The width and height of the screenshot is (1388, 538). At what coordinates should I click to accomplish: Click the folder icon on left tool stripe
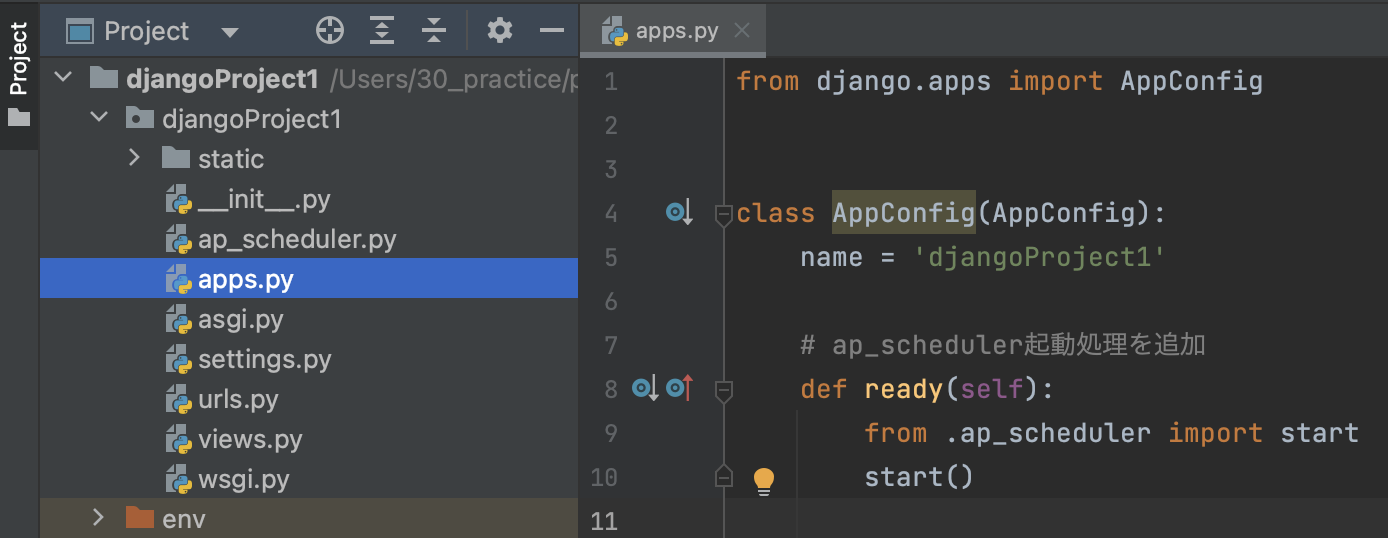[19, 117]
